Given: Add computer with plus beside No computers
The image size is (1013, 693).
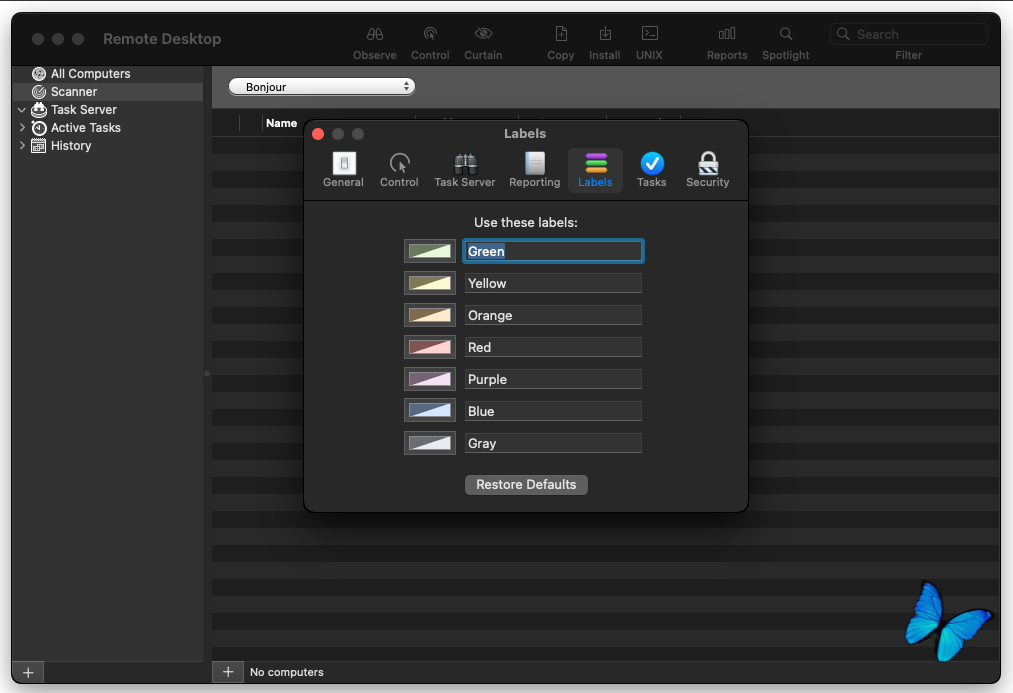Looking at the screenshot, I should [228, 672].
